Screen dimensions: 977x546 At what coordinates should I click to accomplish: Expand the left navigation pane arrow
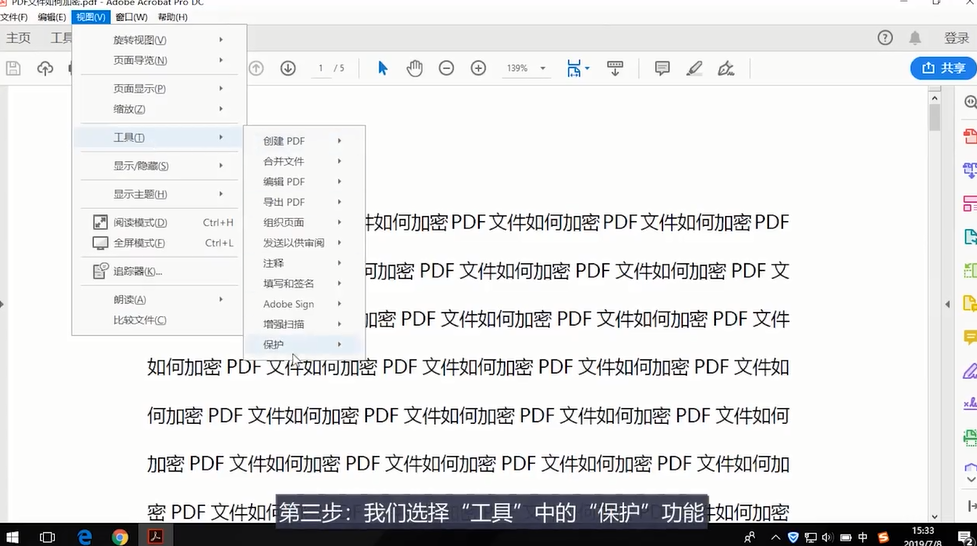(2, 304)
